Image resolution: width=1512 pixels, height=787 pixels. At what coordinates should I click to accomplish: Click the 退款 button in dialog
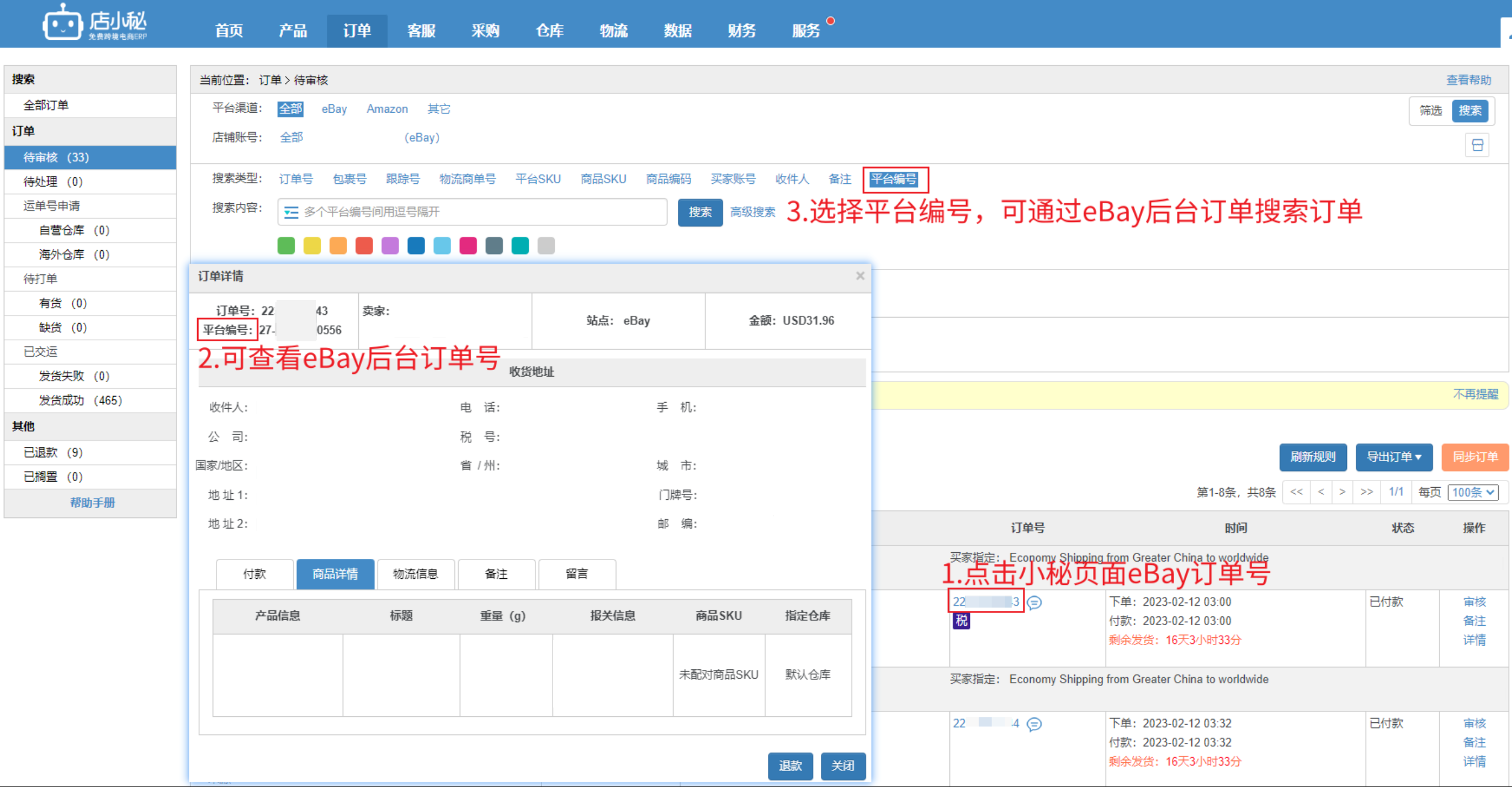click(x=790, y=766)
